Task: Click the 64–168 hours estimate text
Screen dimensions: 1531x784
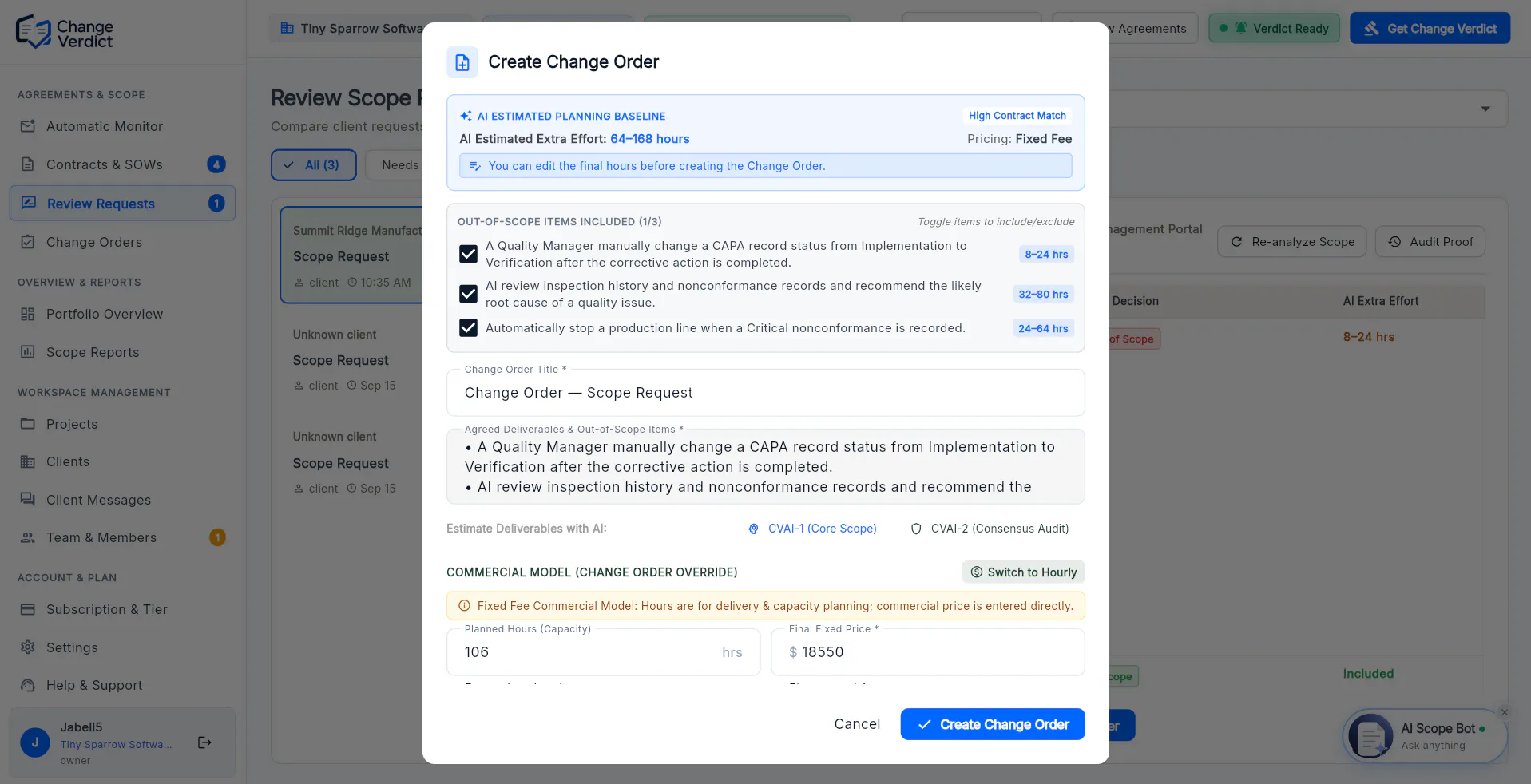Action: tap(649, 139)
